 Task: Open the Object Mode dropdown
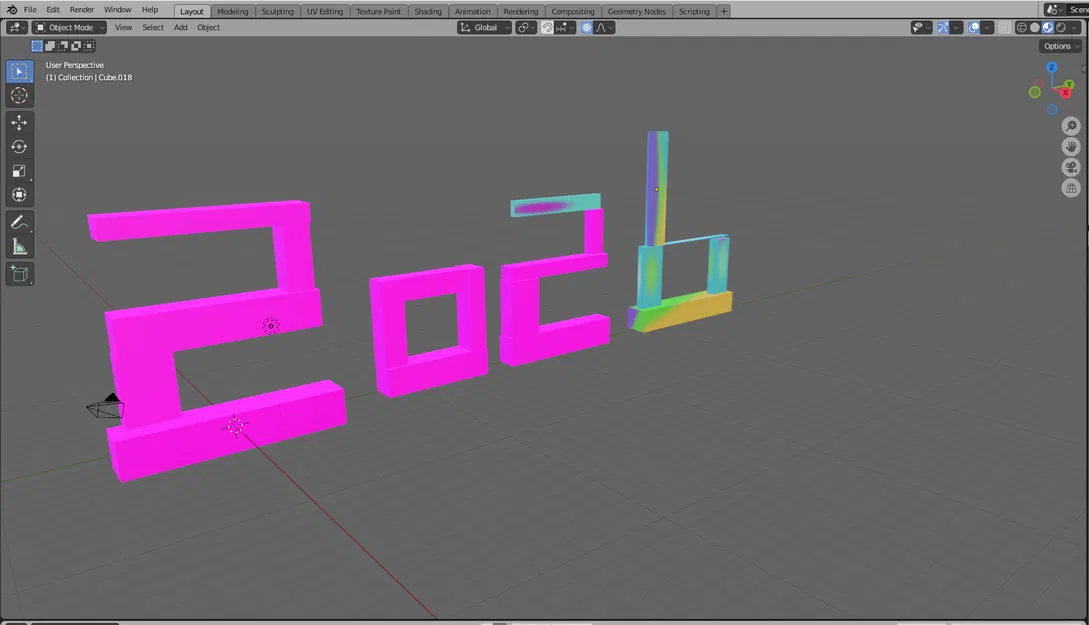pyautogui.click(x=69, y=28)
